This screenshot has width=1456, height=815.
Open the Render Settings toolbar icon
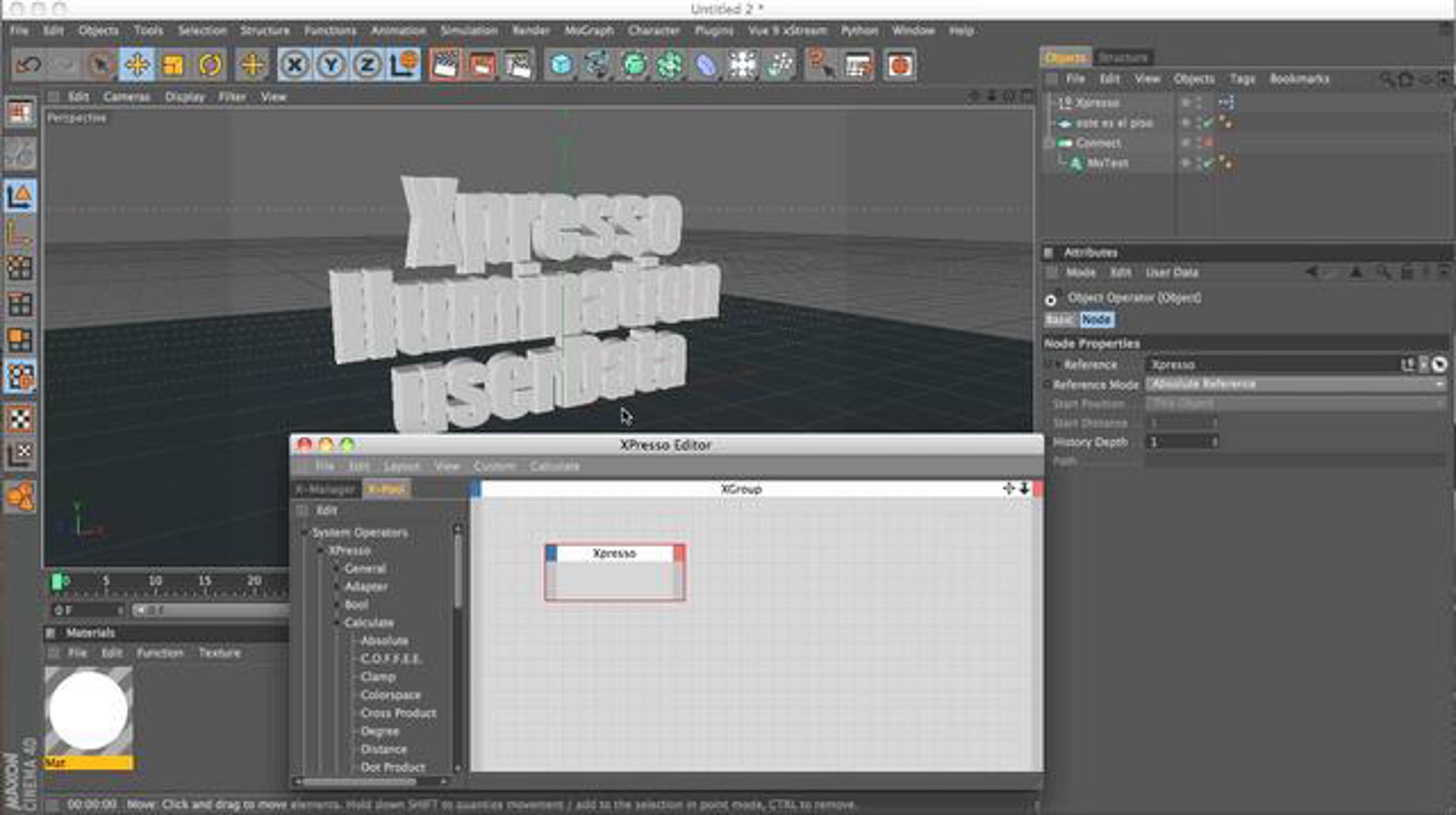[518, 64]
